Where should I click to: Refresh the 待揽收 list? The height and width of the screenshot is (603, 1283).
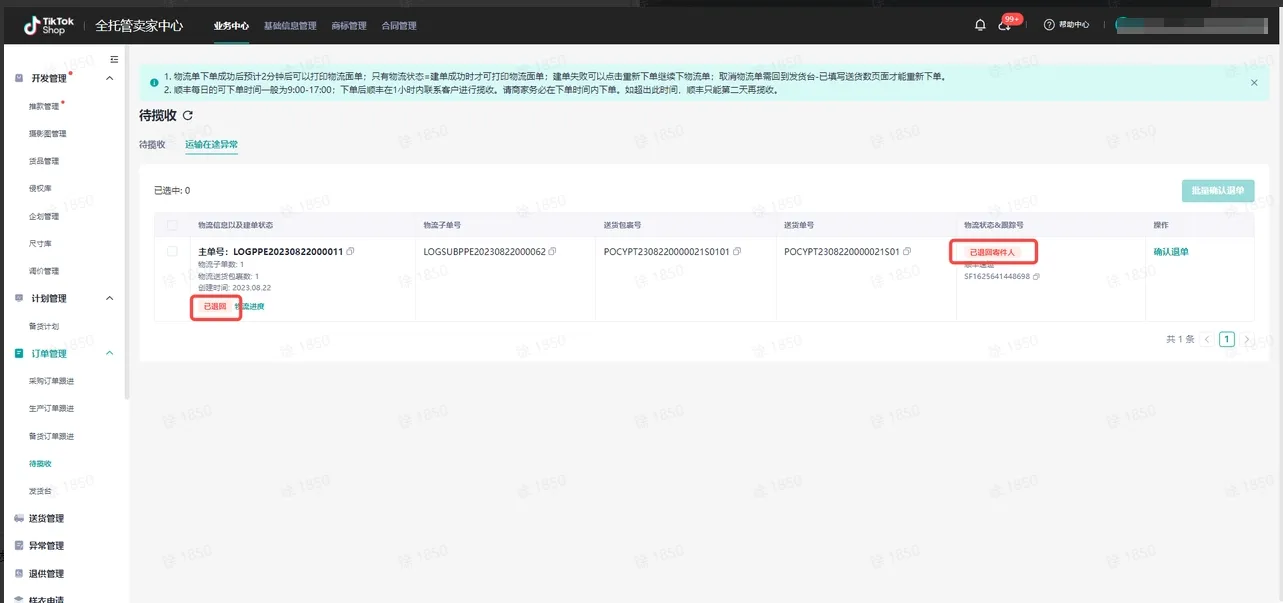188,116
